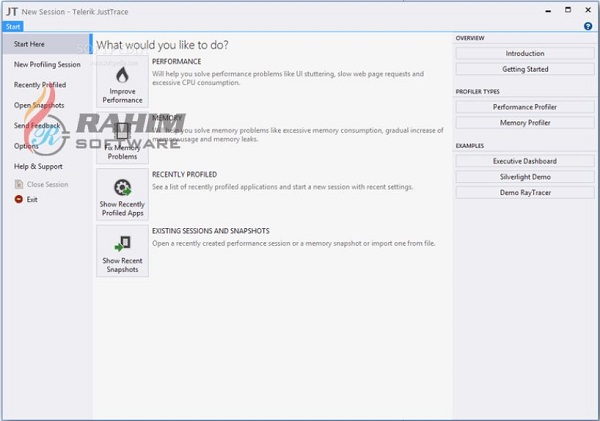Select Start Here in the sidebar
The width and height of the screenshot is (600, 421).
pyautogui.click(x=47, y=44)
